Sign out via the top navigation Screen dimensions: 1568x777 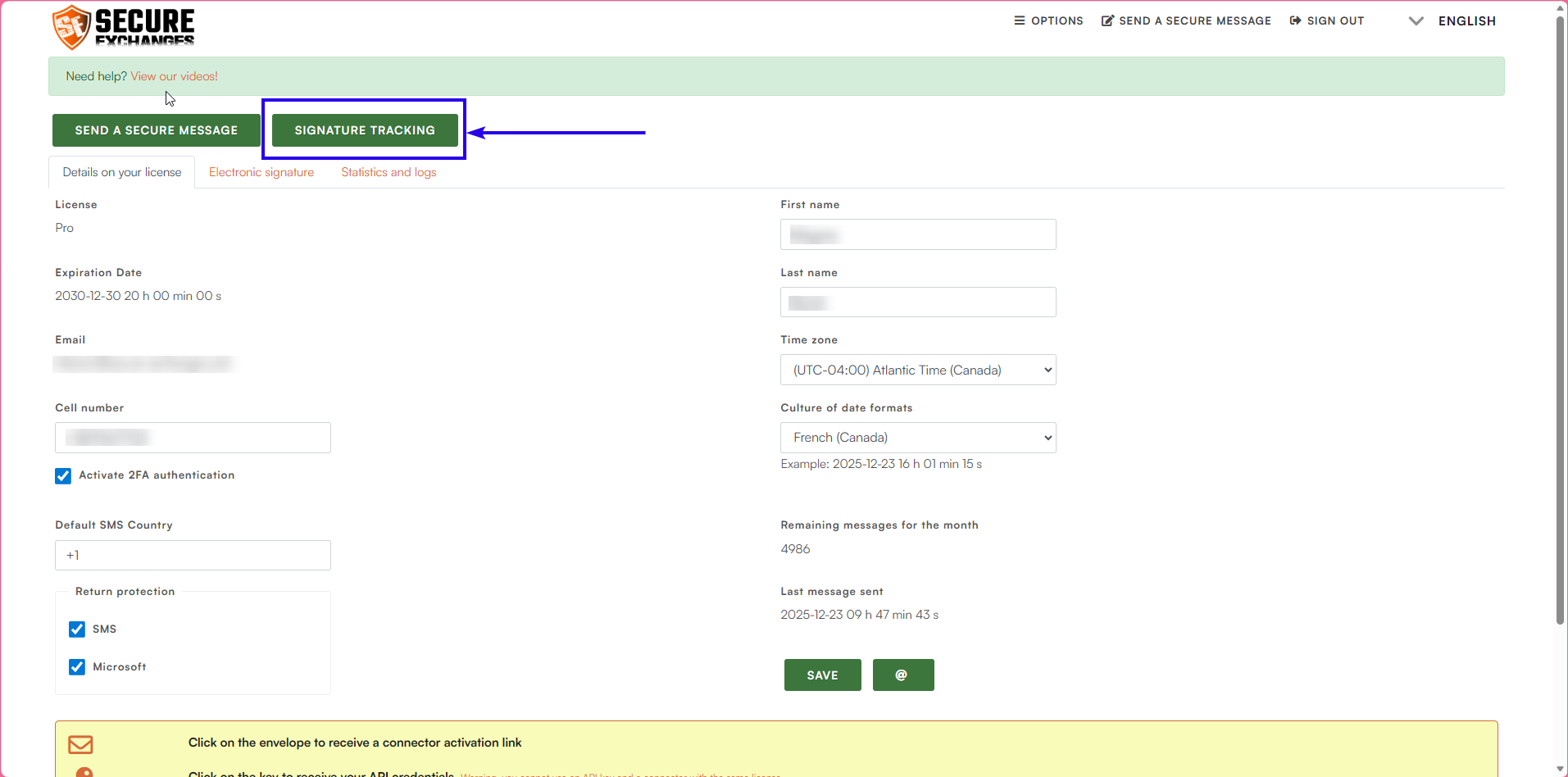click(1327, 20)
